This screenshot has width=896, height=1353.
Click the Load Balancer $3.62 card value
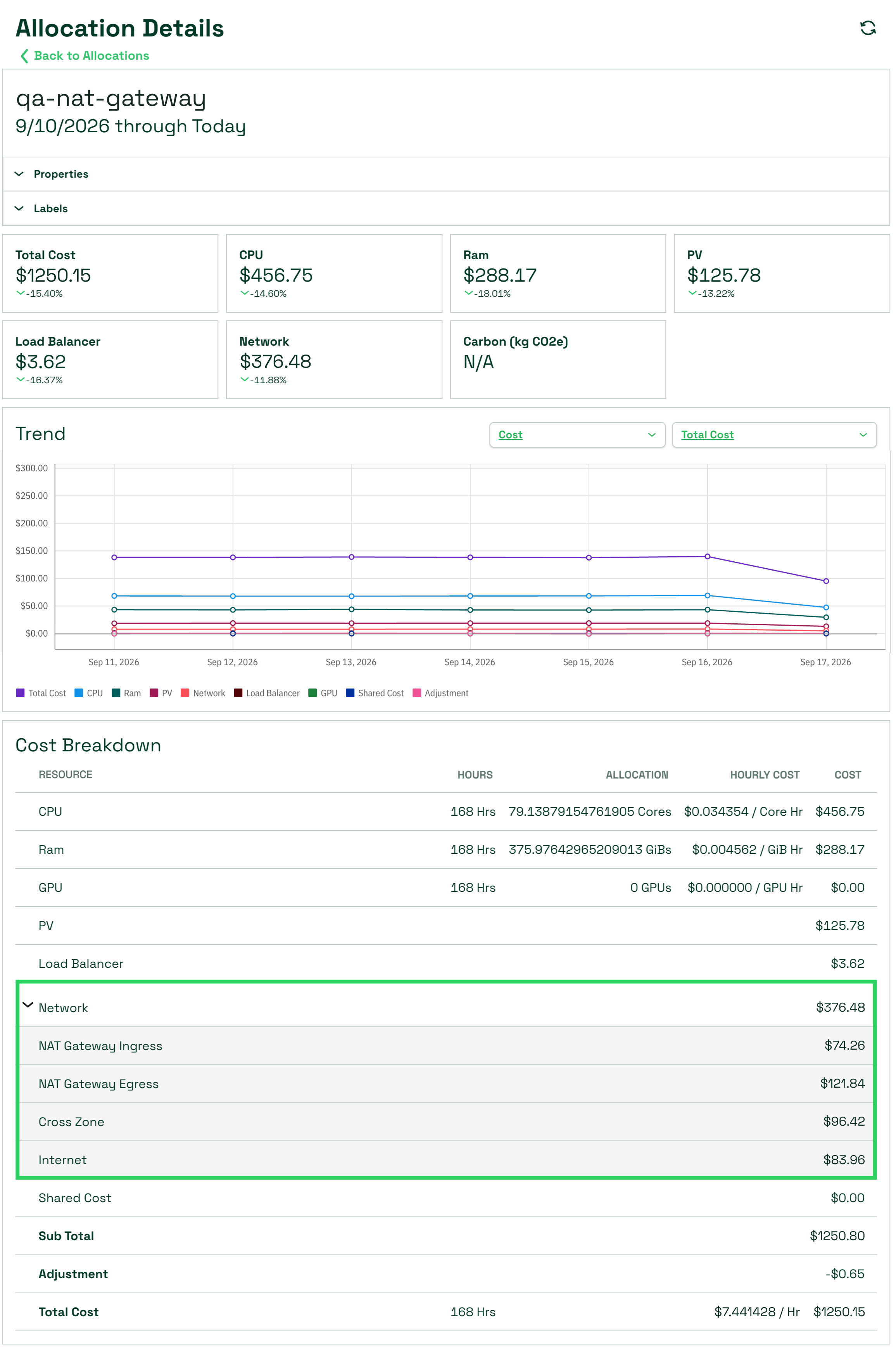41,361
